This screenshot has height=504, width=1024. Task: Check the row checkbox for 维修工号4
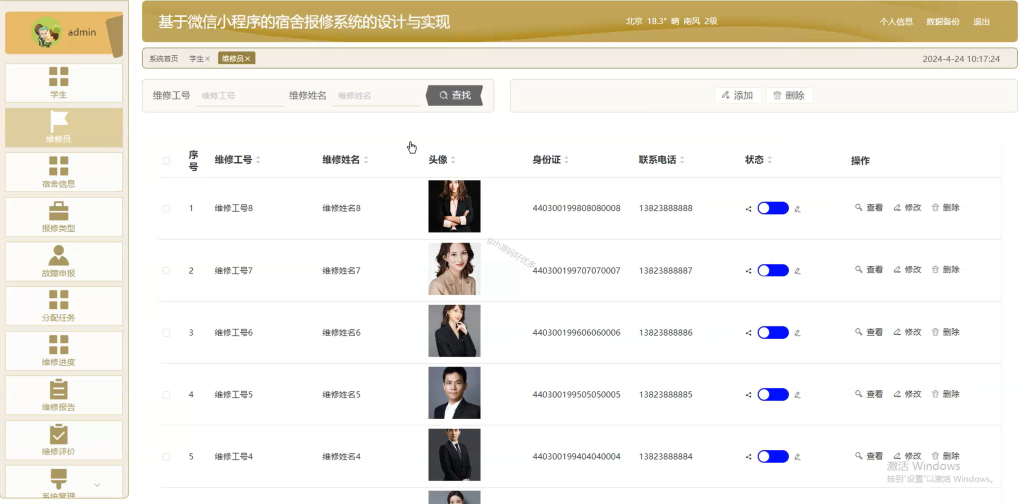166,456
